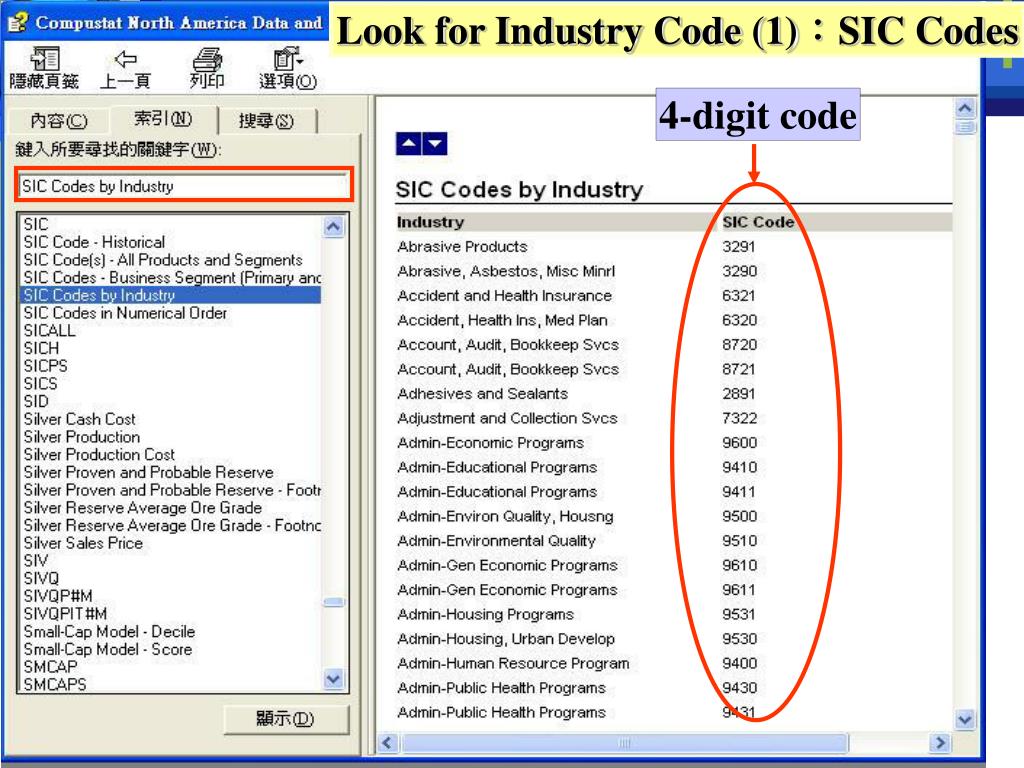Select 'Silver Sales Price' index entry

point(83,543)
